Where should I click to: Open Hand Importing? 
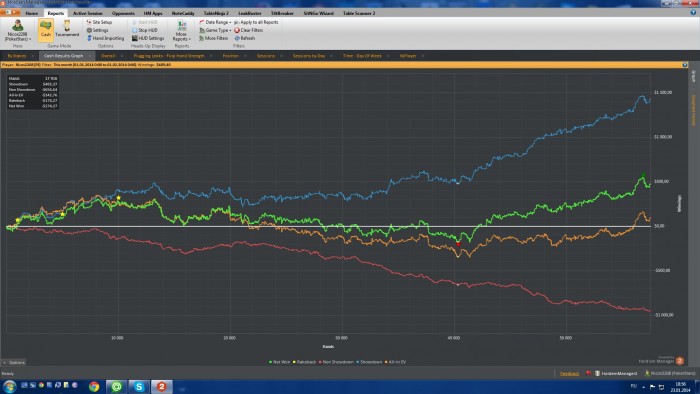pyautogui.click(x=105, y=38)
